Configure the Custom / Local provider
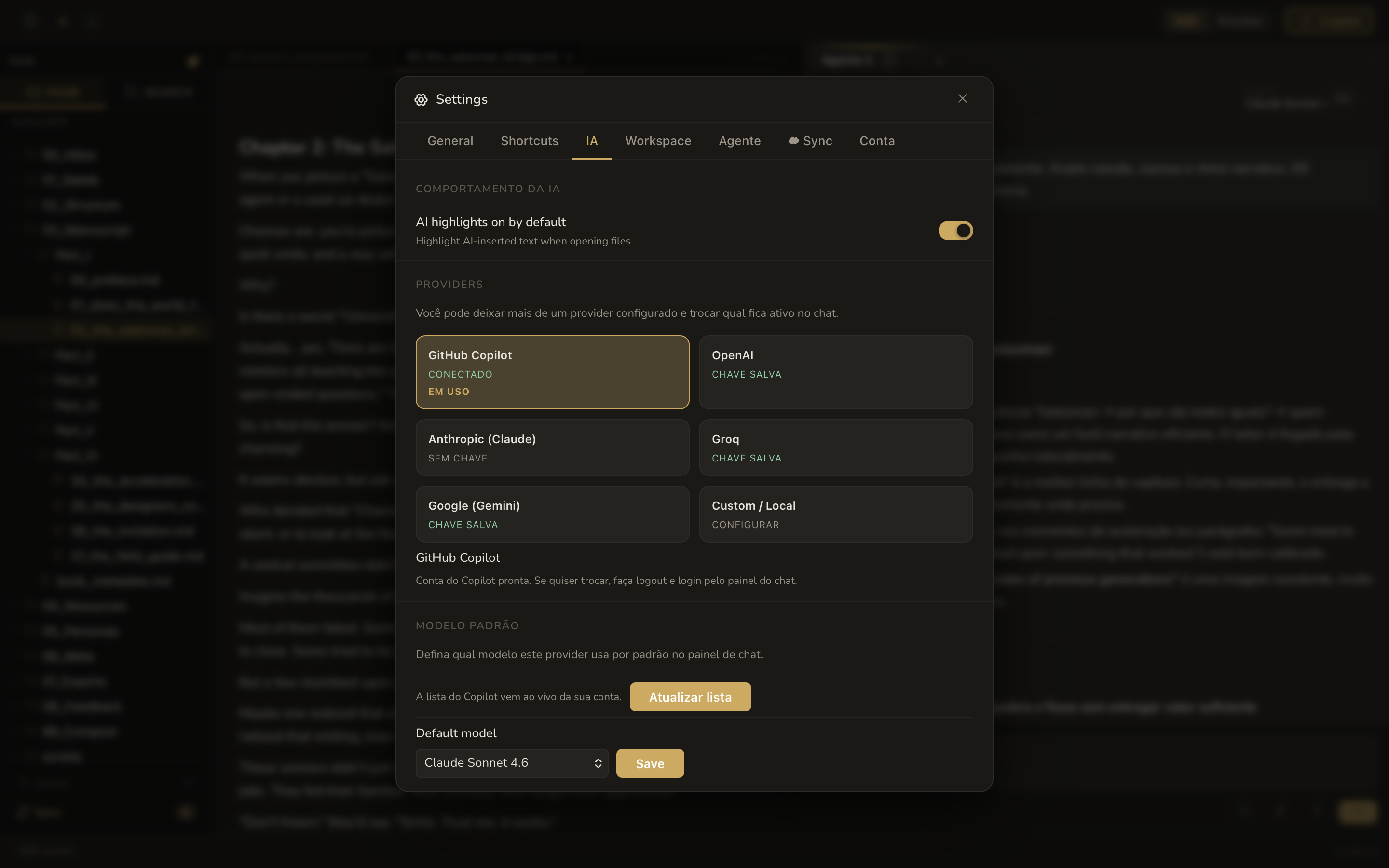This screenshot has height=868, width=1389. 835,514
